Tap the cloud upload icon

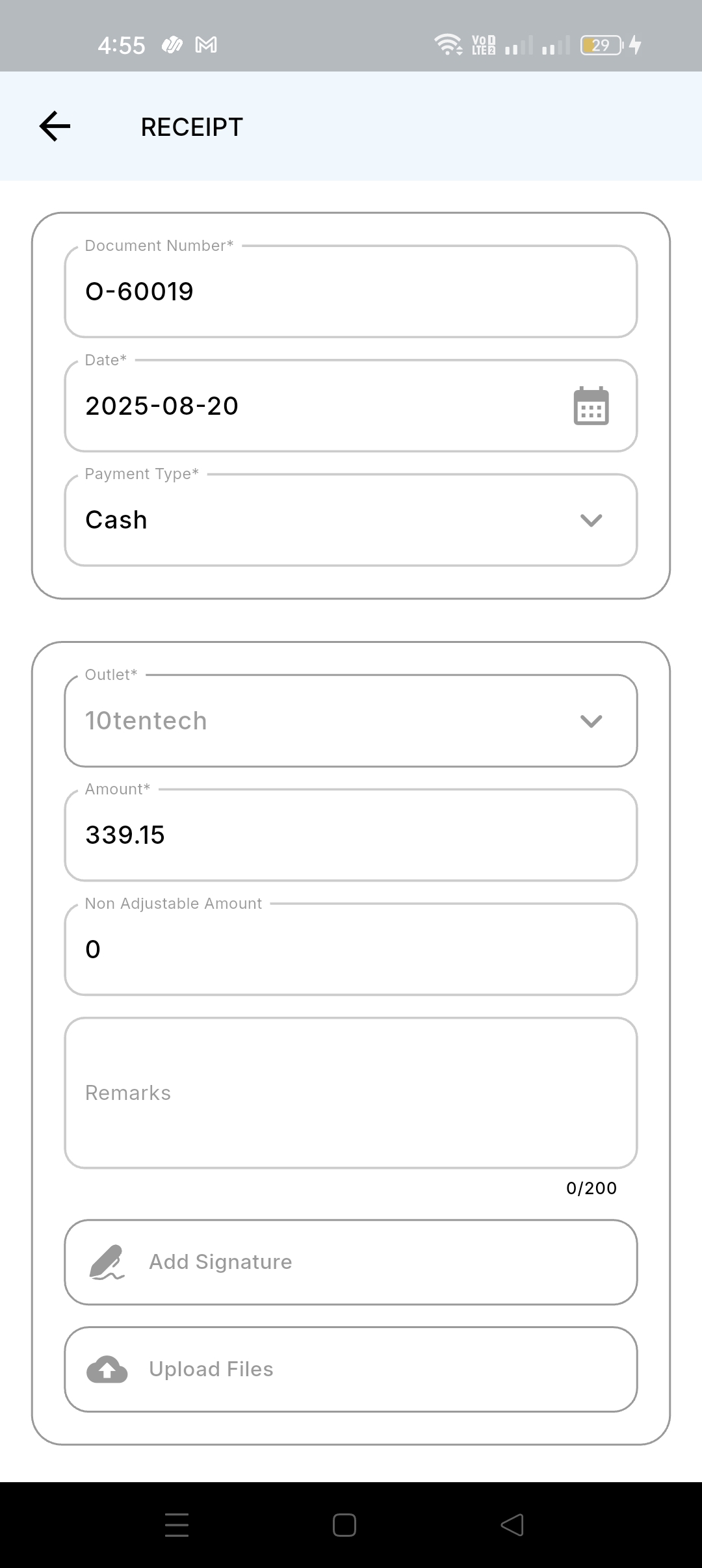pos(107,1370)
